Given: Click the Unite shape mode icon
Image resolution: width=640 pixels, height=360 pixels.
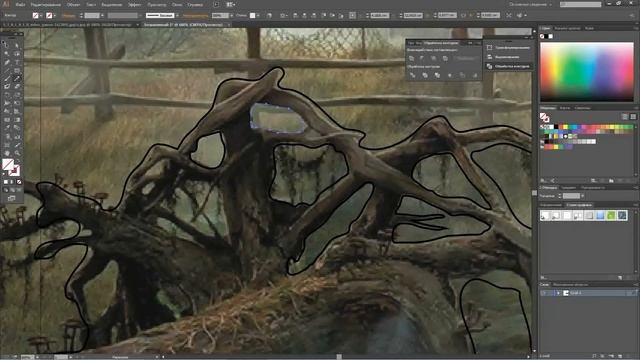Looking at the screenshot, I should point(411,58).
